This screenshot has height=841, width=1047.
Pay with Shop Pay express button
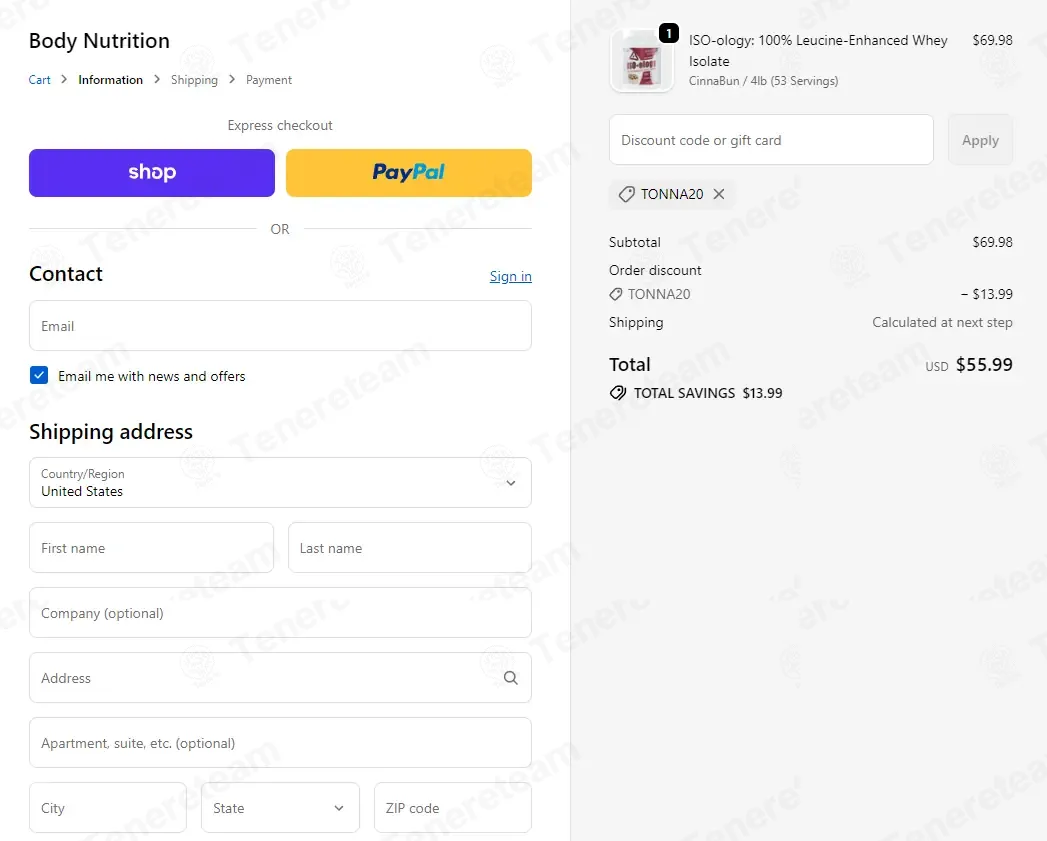(x=152, y=172)
